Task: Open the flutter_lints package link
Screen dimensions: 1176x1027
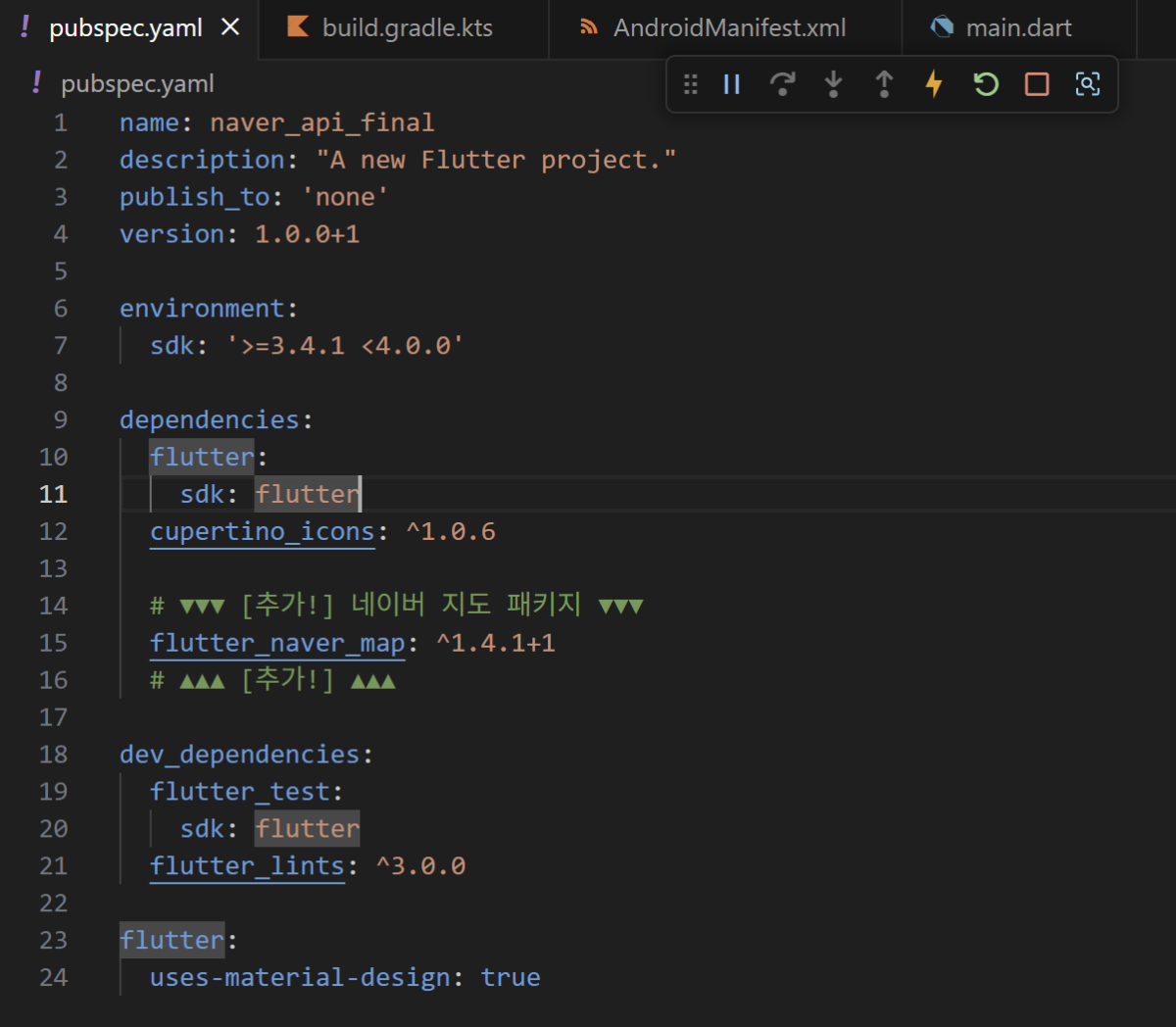Action: pos(247,866)
